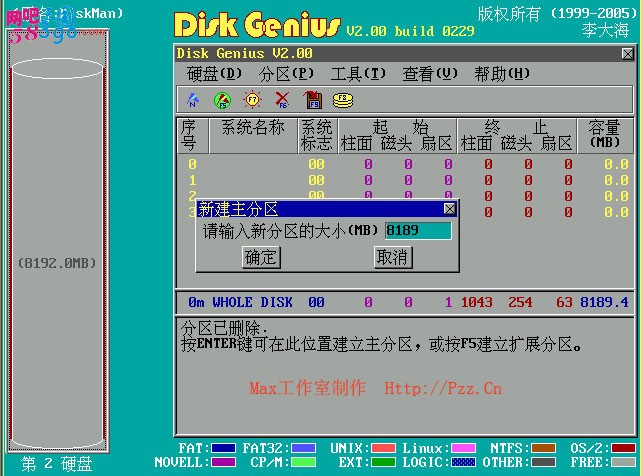This screenshot has height=476, width=641.
Task: Click the 系统标志 column header
Action: click(316, 135)
